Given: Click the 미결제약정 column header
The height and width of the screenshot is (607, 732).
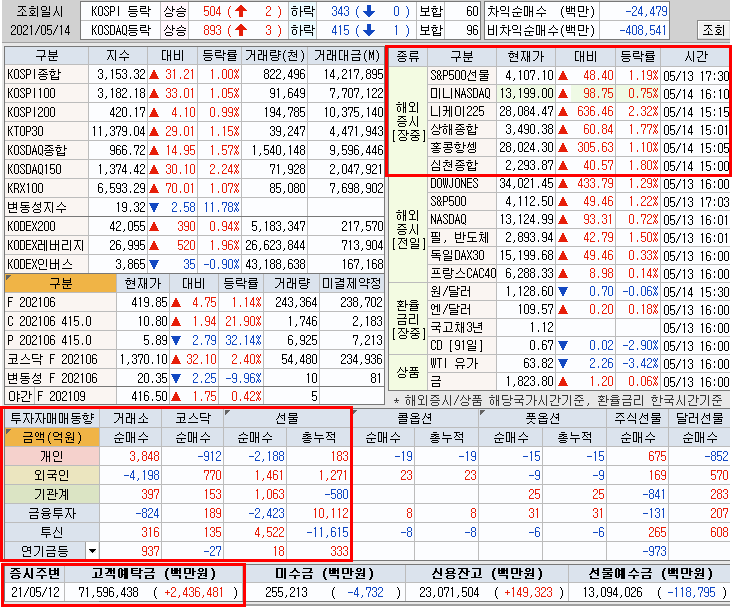Looking at the screenshot, I should (x=352, y=283).
